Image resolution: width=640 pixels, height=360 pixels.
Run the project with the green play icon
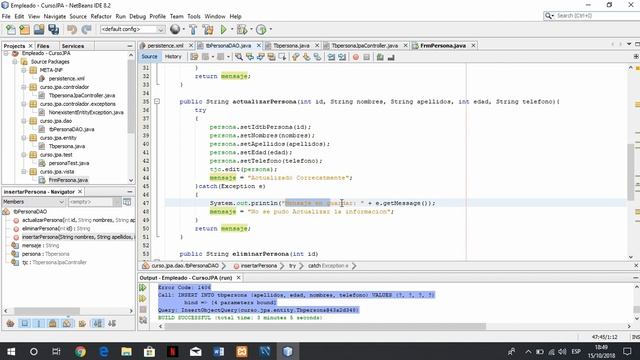(x=223, y=29)
